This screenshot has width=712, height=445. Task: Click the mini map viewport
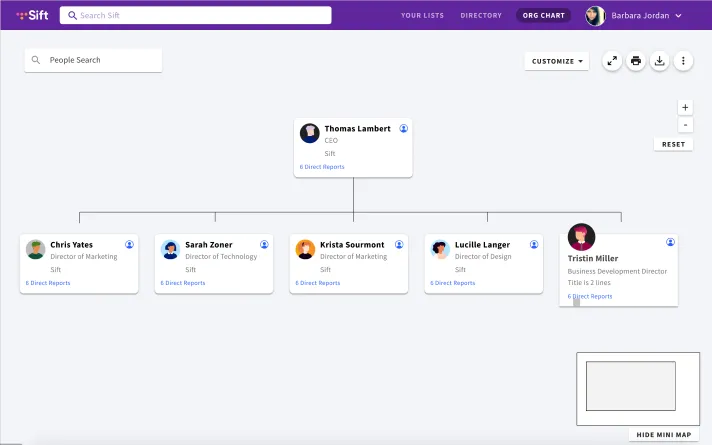point(631,386)
